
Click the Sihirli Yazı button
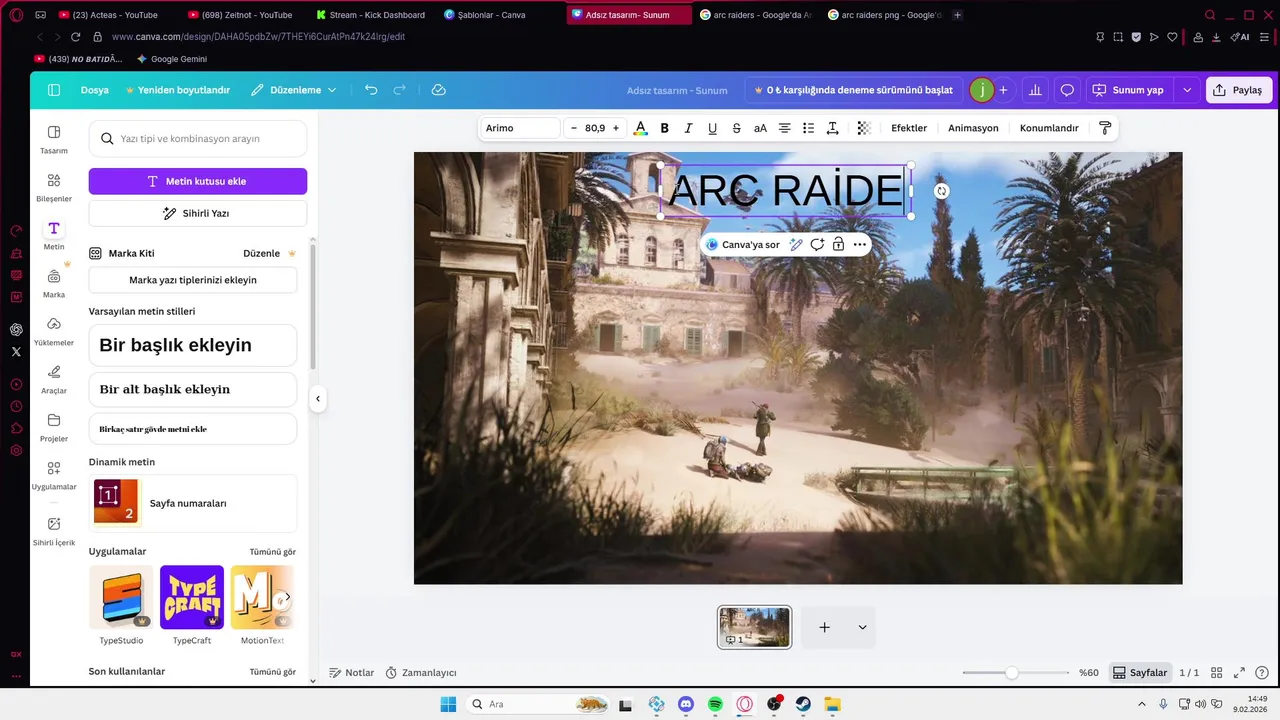tap(198, 213)
